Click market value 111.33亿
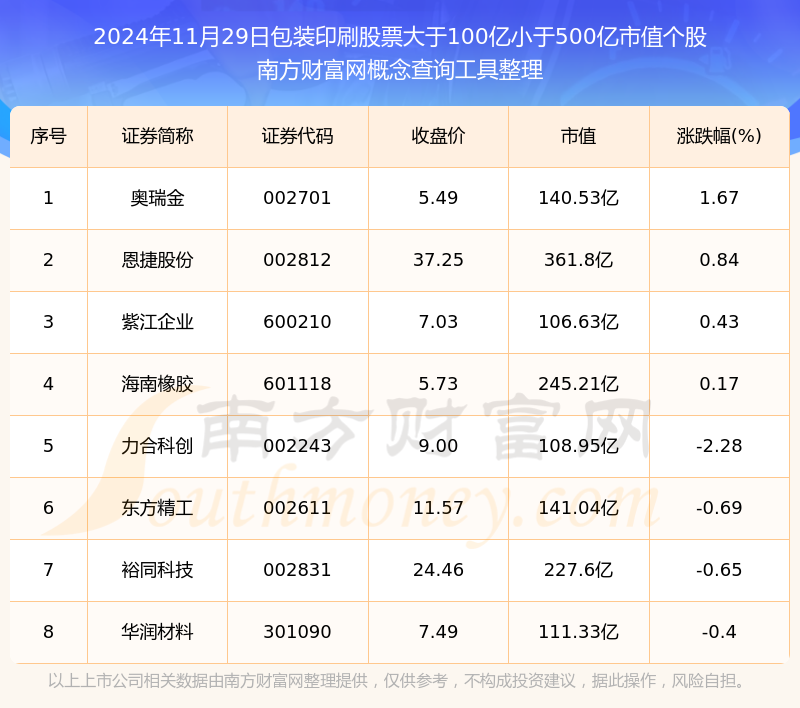The image size is (800, 708). pos(579,632)
